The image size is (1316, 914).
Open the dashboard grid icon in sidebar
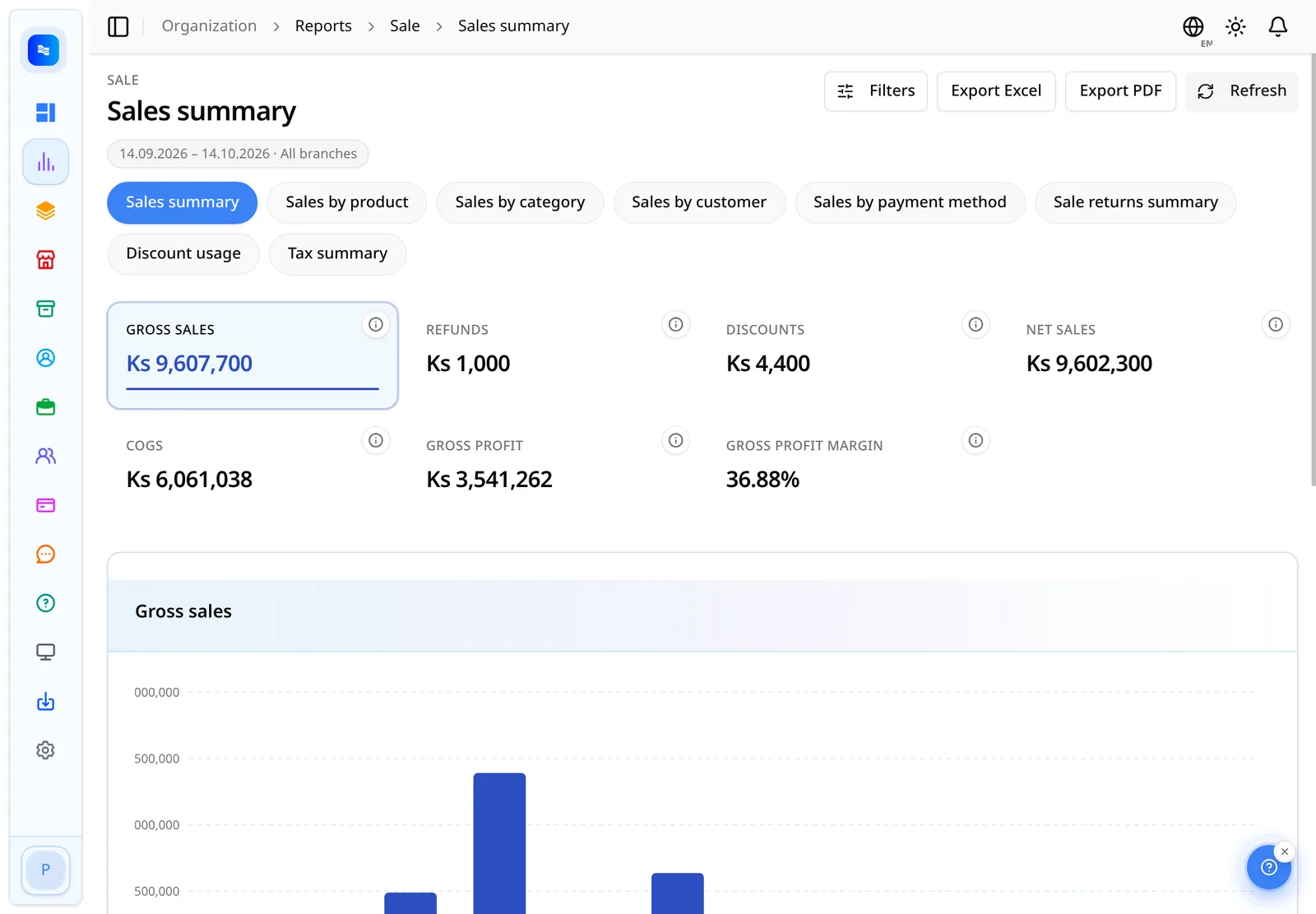click(x=46, y=113)
